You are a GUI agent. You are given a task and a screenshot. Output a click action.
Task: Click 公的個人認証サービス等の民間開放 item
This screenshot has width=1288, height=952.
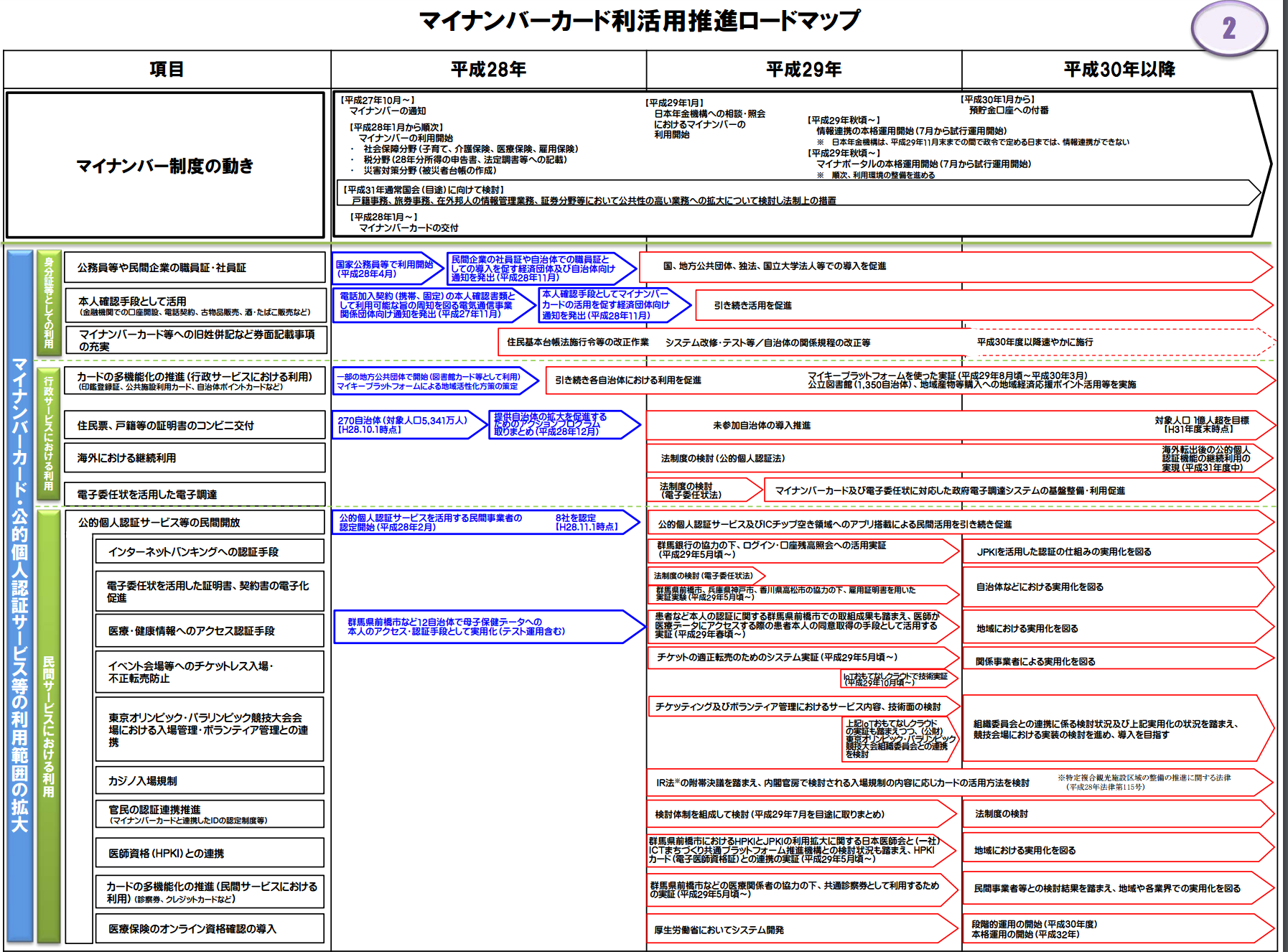coord(195,522)
